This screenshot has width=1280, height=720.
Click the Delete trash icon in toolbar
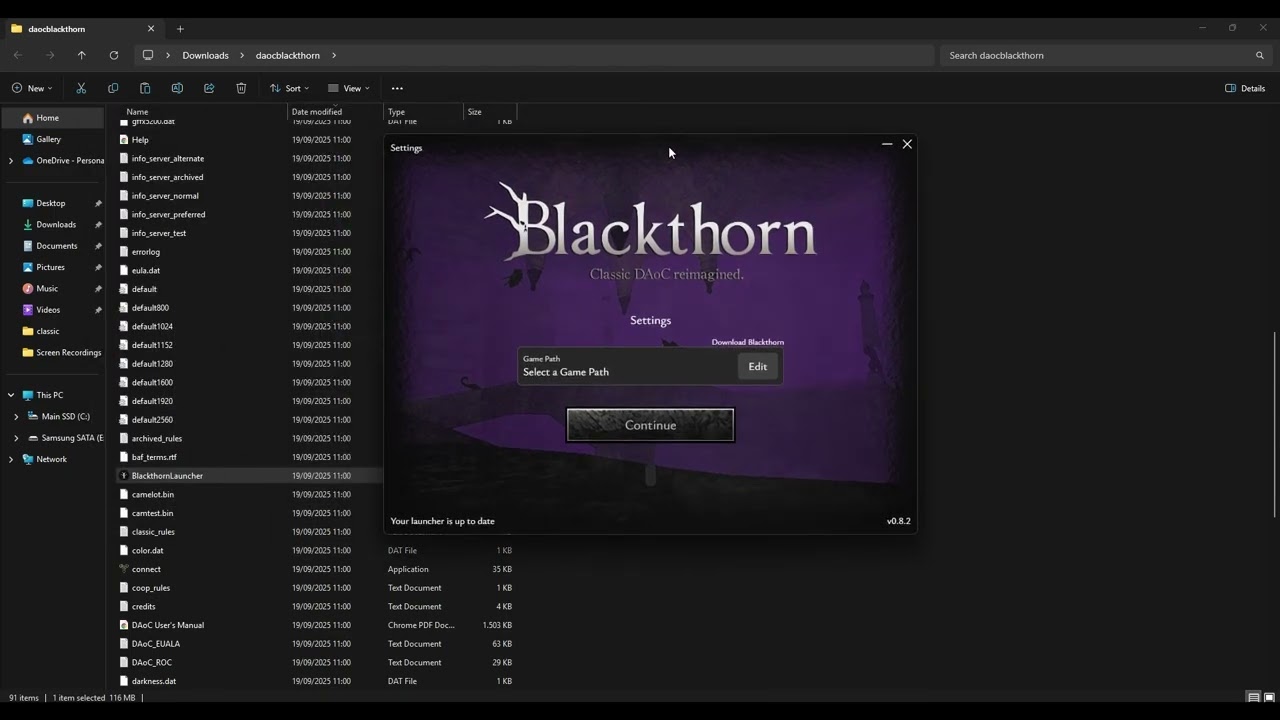pos(241,88)
